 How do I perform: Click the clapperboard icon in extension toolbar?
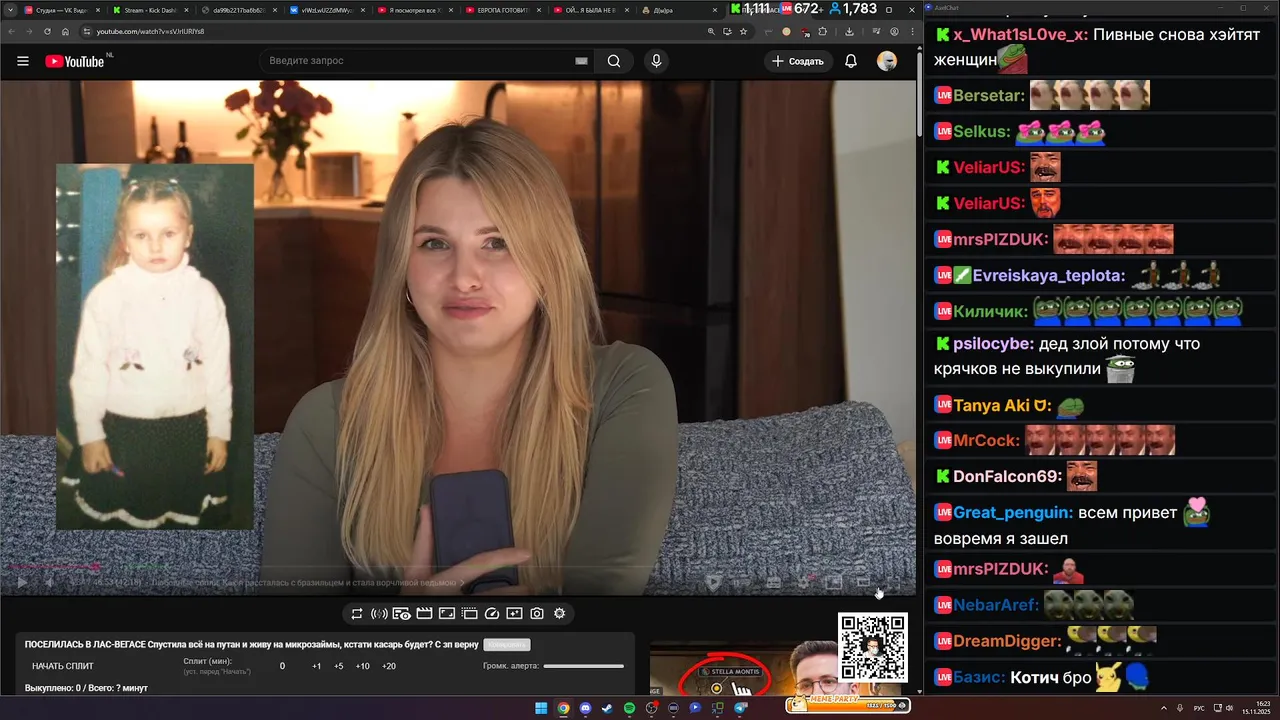(x=424, y=613)
